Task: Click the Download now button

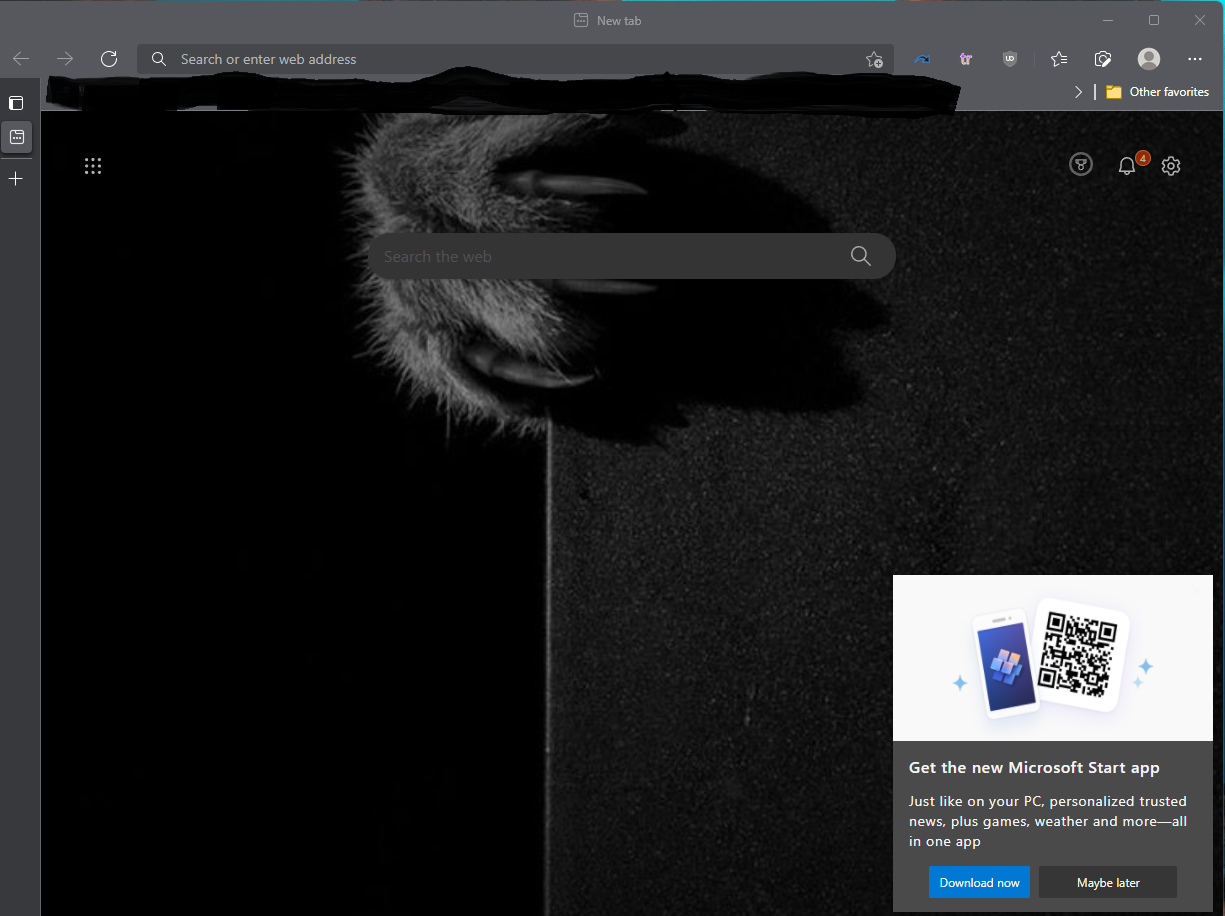Action: tap(979, 882)
